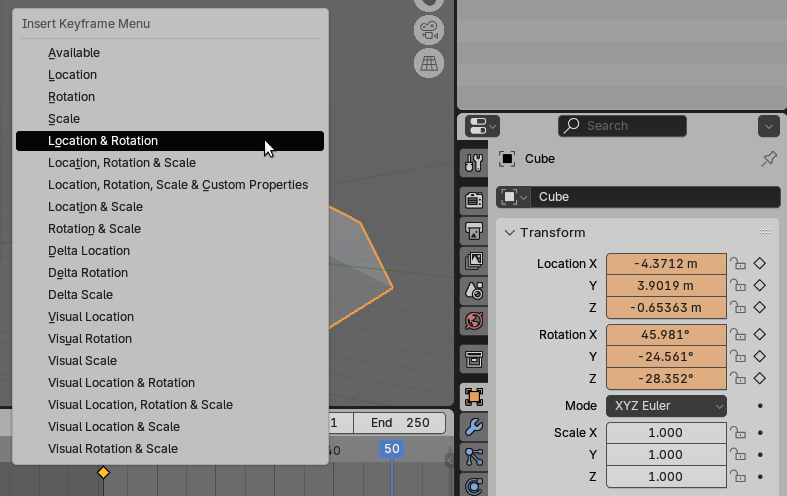Screen dimensions: 787x496
Task: Select Visual Location, Rotation & Scale
Action: (x=170, y=405)
